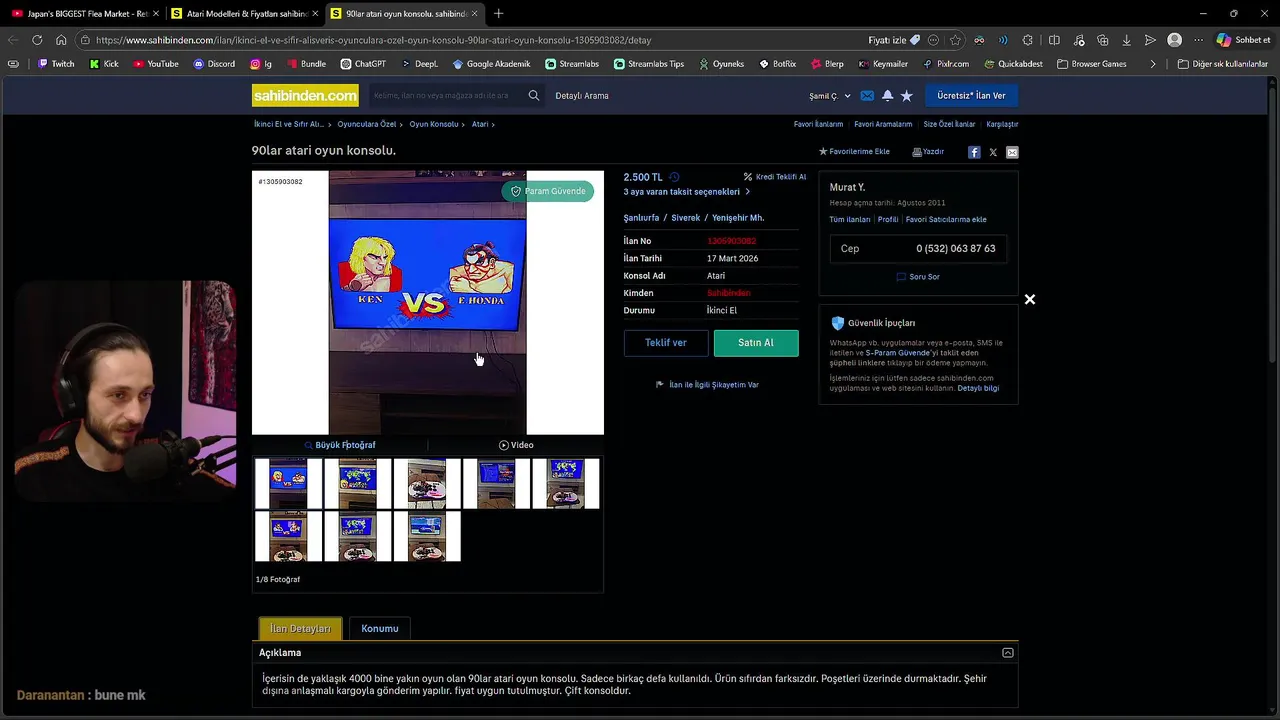Image resolution: width=1280 pixels, height=720 pixels.
Task: Open a new browser tab with plus
Action: pos(498,14)
